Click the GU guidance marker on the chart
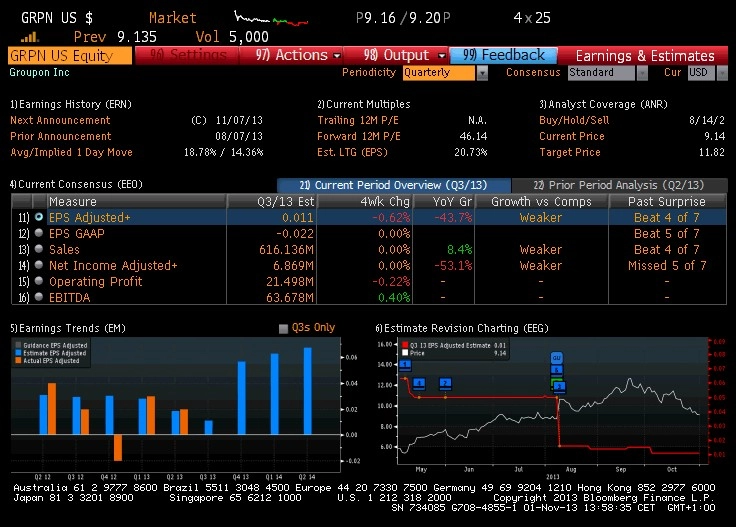736x527 pixels. coord(556,358)
